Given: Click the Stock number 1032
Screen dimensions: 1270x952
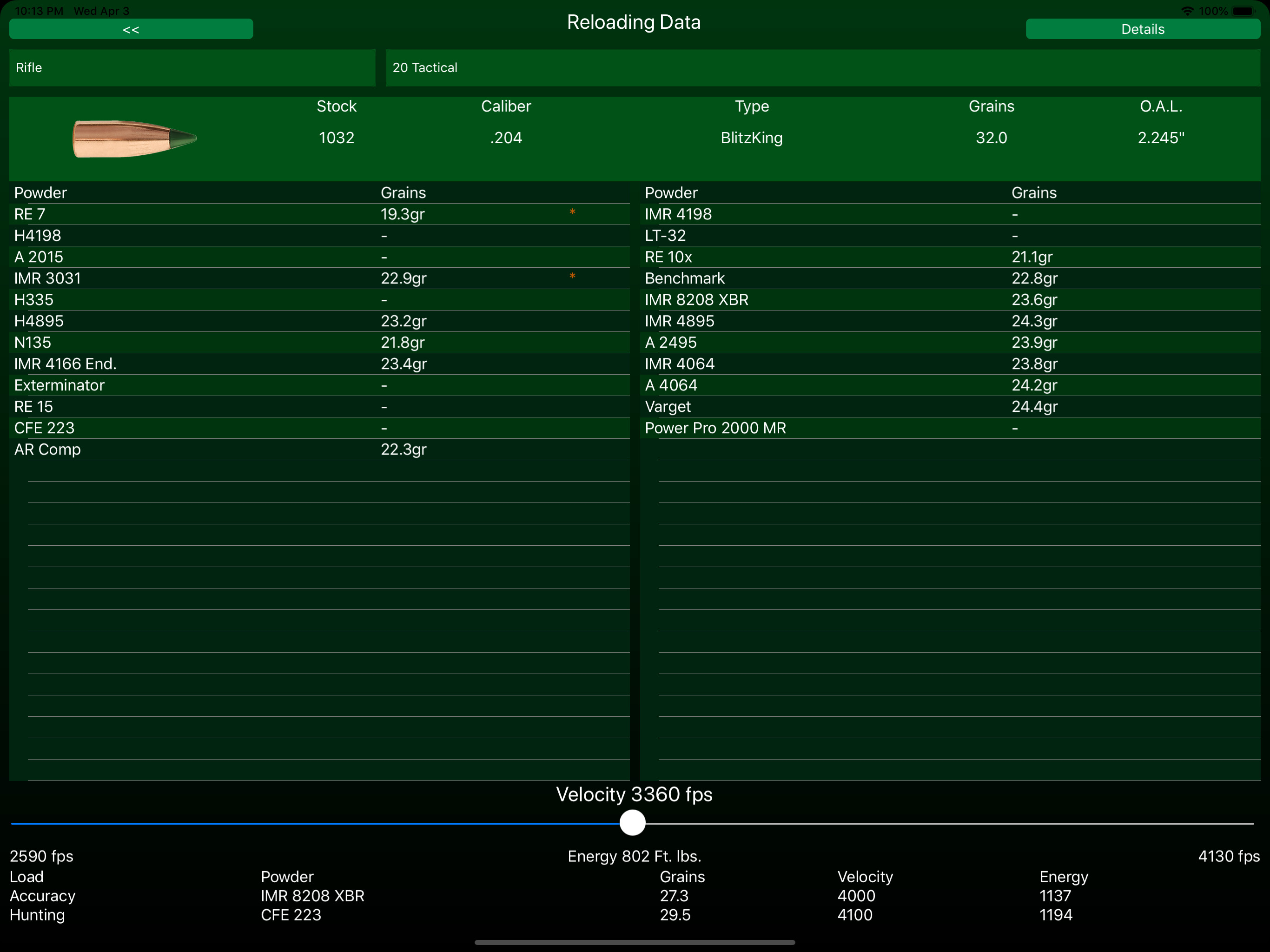Looking at the screenshot, I should point(337,138).
